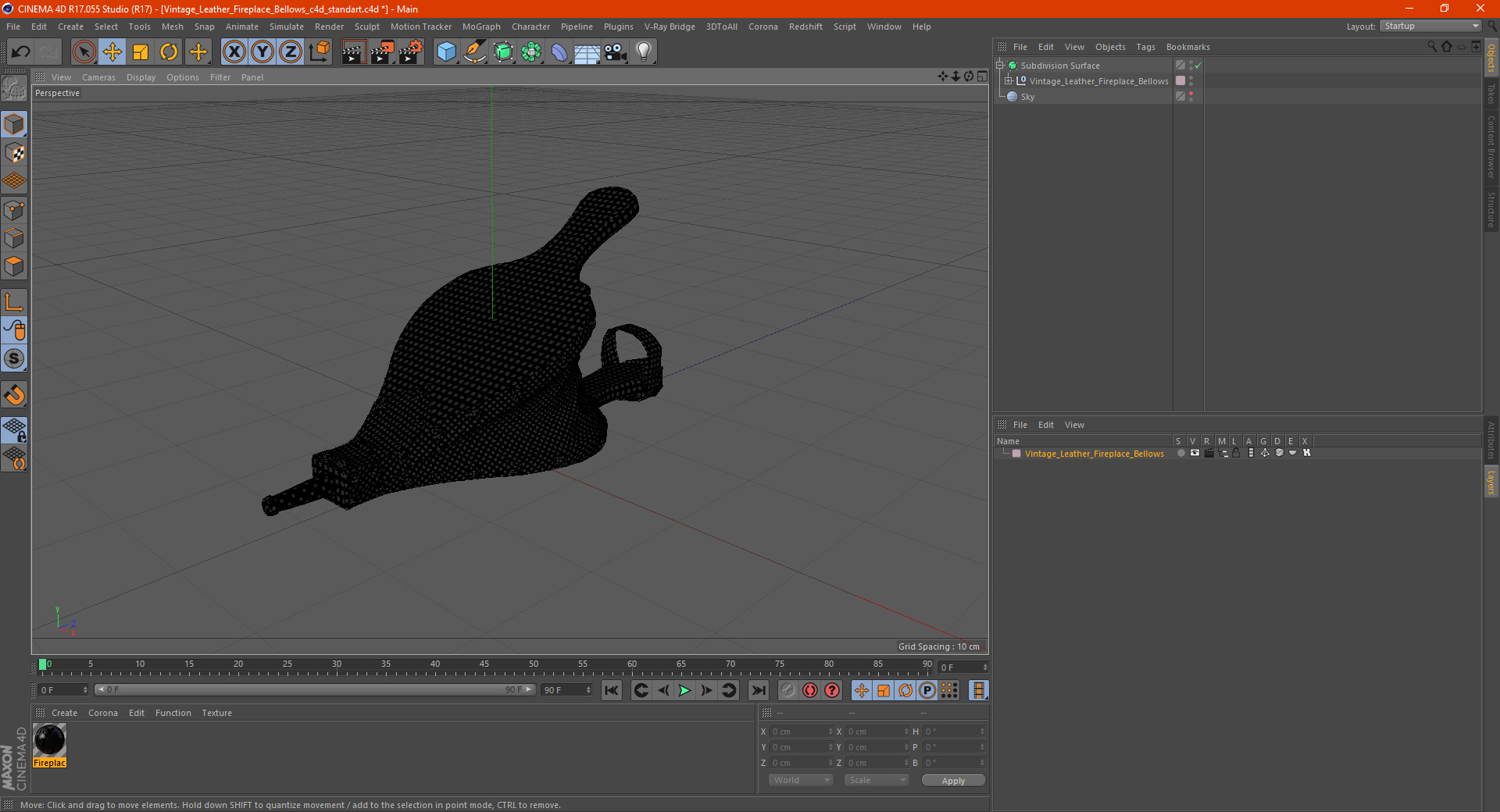
Task: Click the Apply button
Action: [x=953, y=781]
